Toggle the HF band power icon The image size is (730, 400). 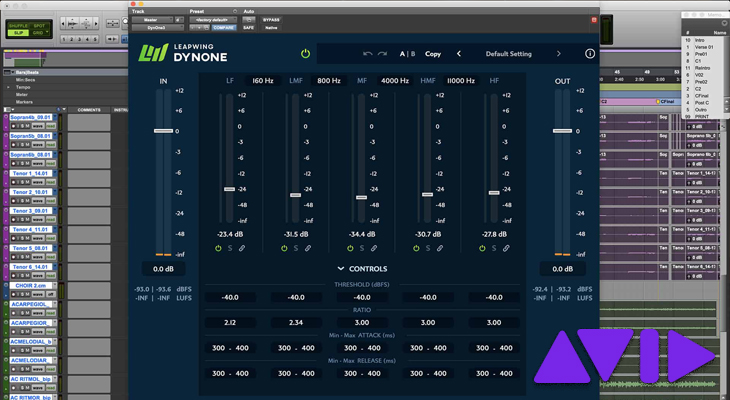pyautogui.click(x=482, y=248)
